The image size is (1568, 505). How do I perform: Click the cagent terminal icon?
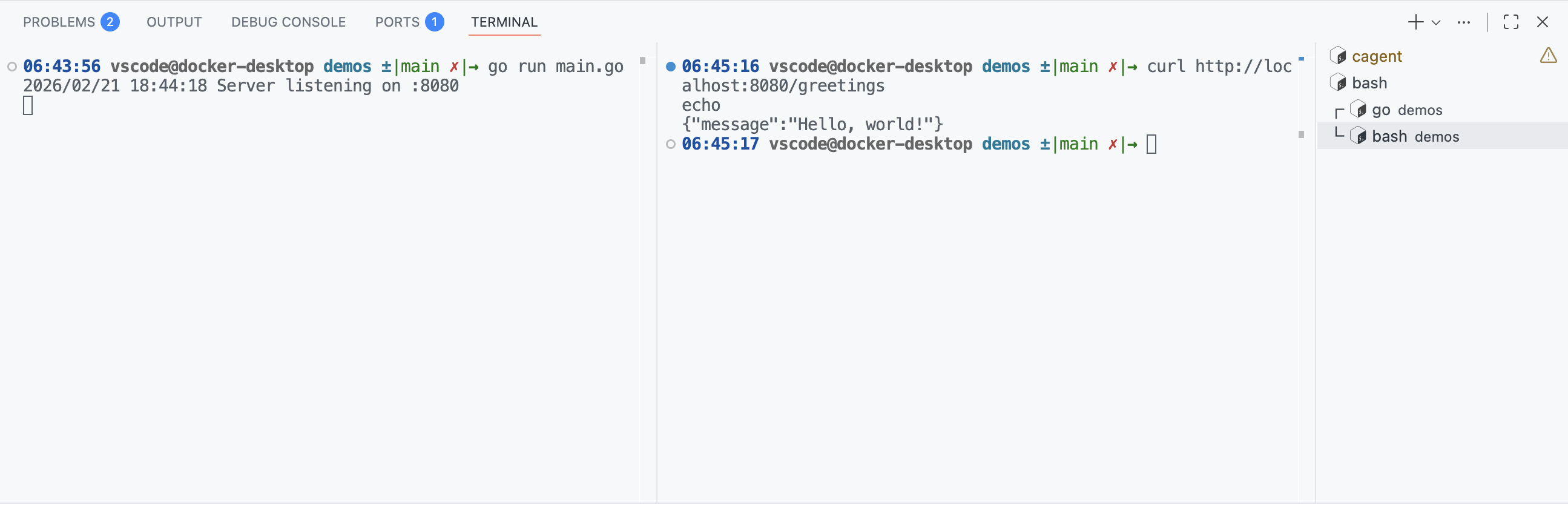click(x=1337, y=56)
